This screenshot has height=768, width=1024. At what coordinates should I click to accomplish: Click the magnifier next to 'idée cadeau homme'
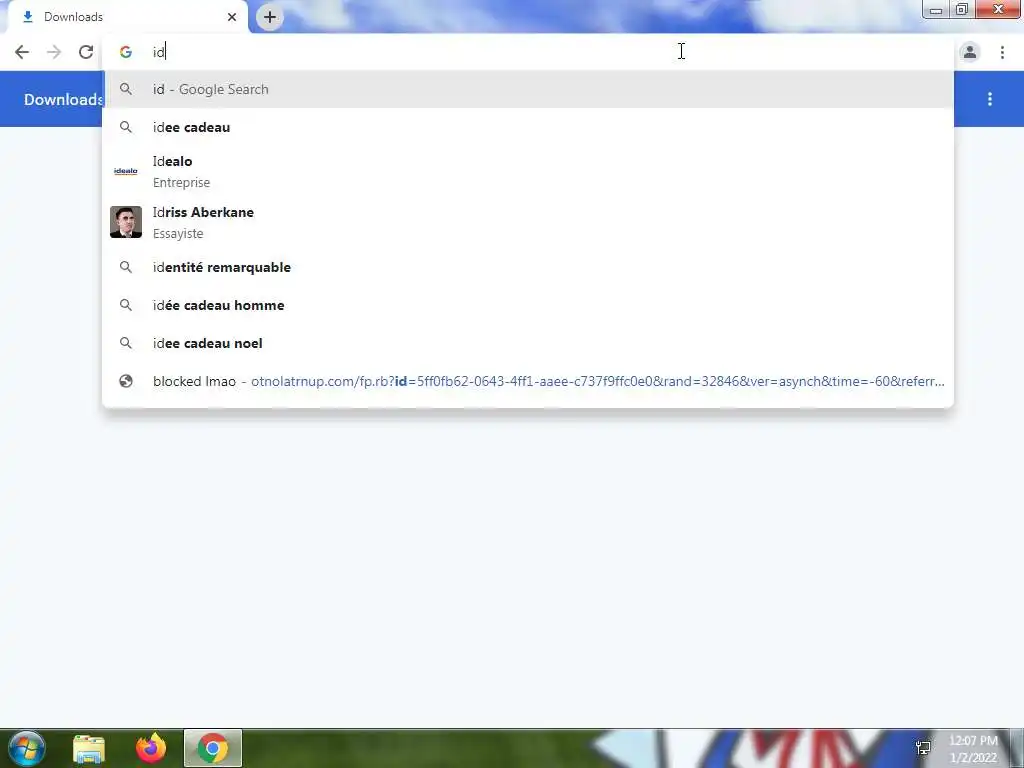click(125, 305)
